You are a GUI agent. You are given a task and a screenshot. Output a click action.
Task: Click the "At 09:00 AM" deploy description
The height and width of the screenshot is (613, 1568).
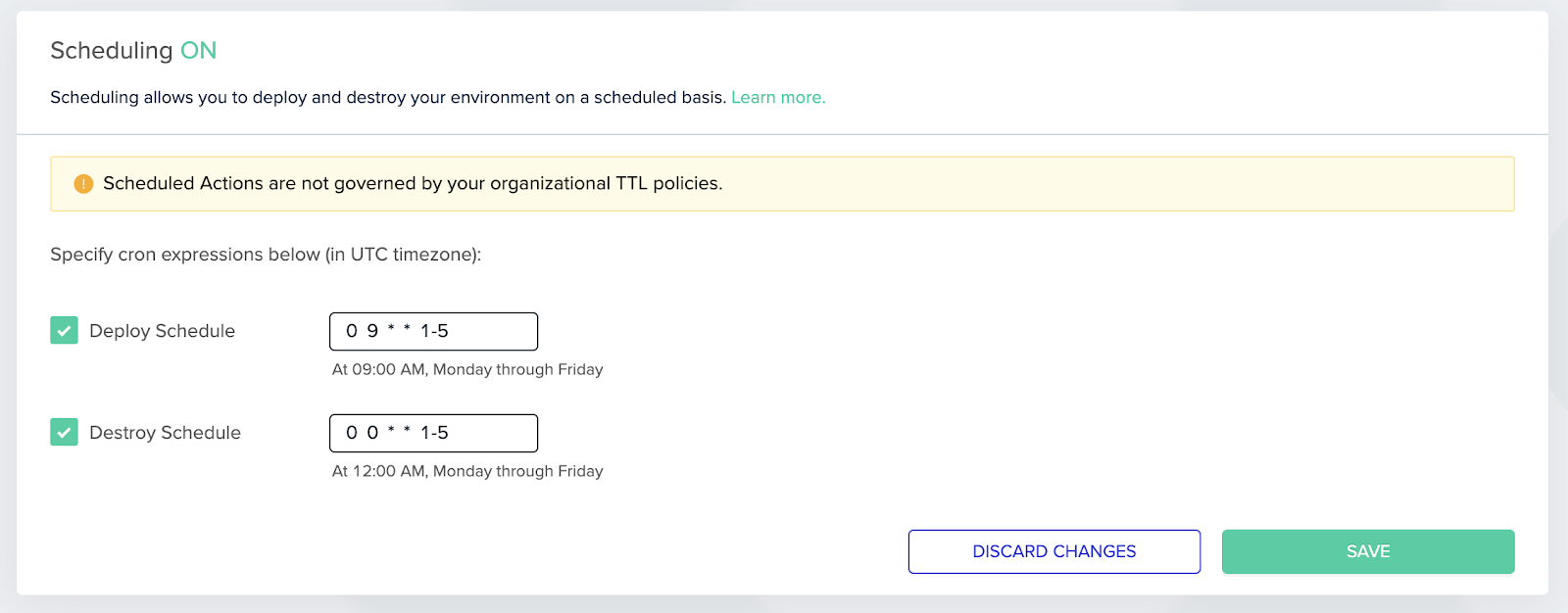(466, 370)
